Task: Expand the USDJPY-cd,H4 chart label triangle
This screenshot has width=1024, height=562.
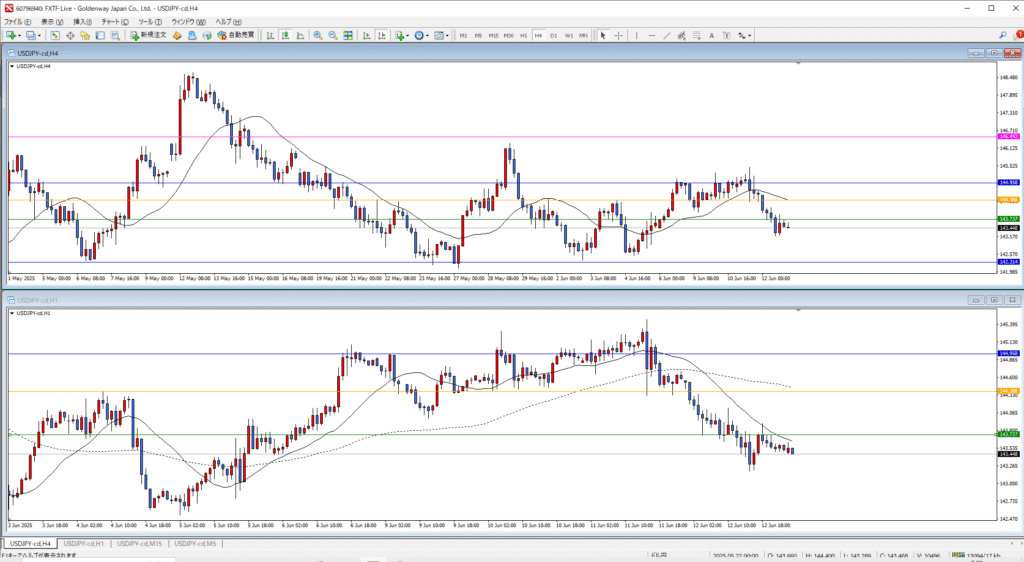Action: [x=12, y=66]
